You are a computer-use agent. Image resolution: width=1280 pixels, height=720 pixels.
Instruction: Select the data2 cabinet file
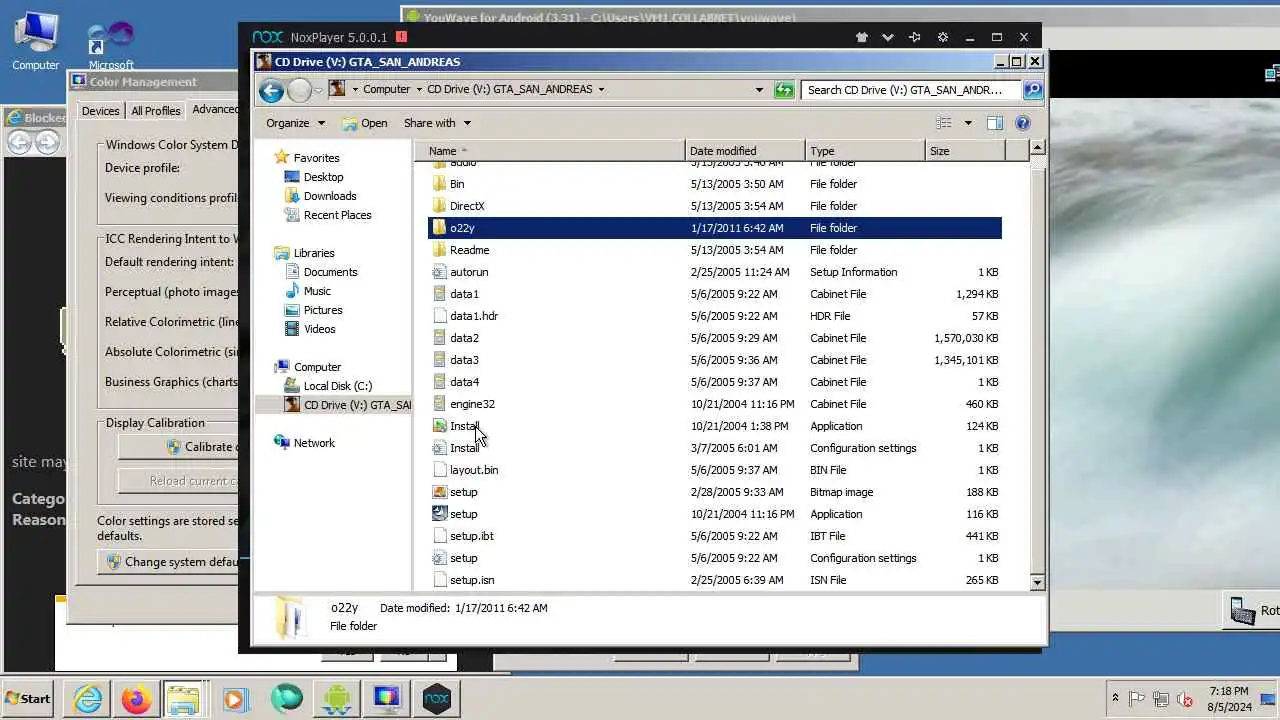(x=464, y=338)
